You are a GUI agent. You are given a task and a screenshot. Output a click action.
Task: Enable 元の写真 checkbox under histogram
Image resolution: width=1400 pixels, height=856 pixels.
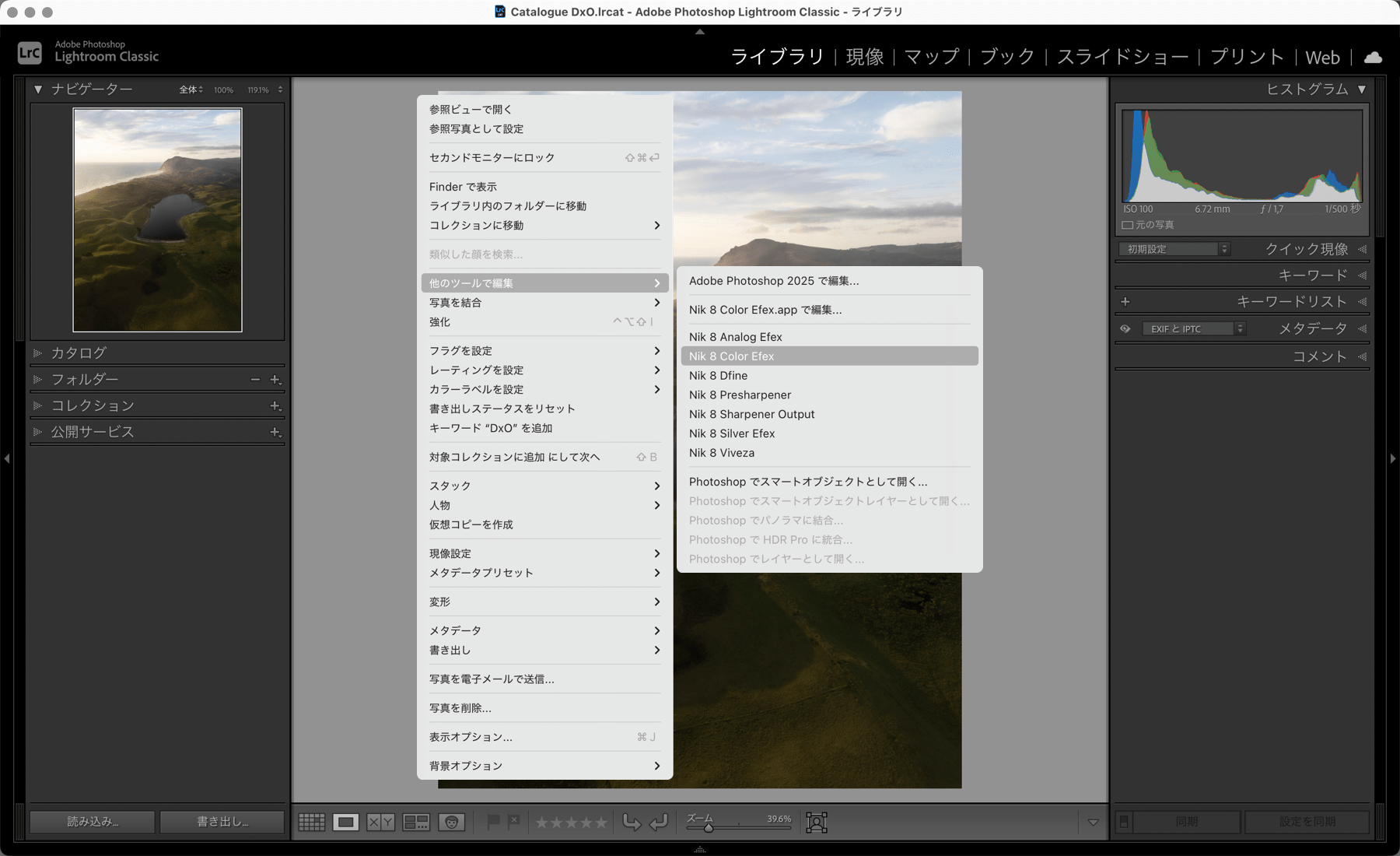coord(1127,225)
